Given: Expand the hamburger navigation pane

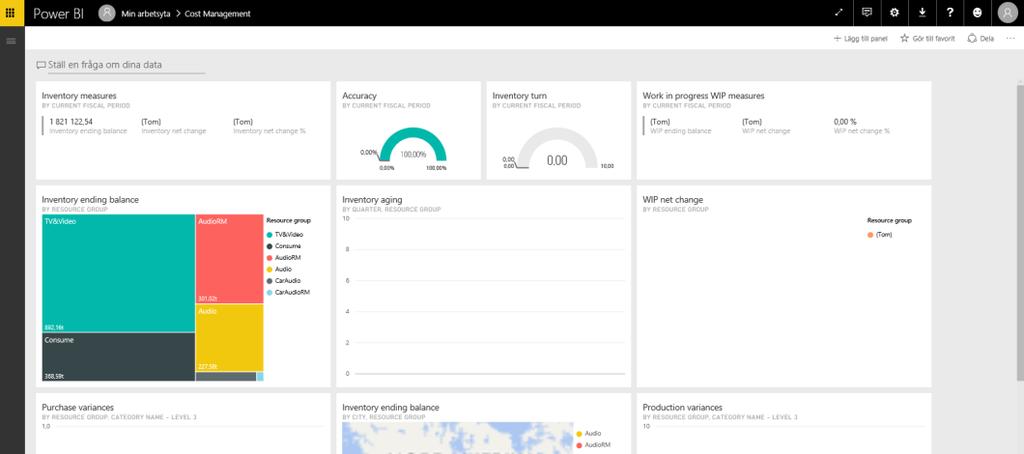Looking at the screenshot, I should (x=10, y=41).
